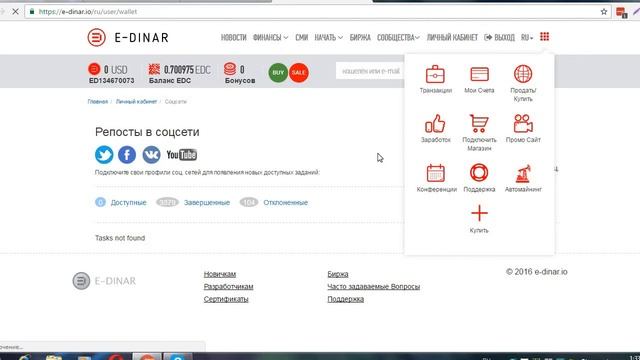Click the USD balance coin icon
The height and width of the screenshot is (360, 640).
(94, 69)
